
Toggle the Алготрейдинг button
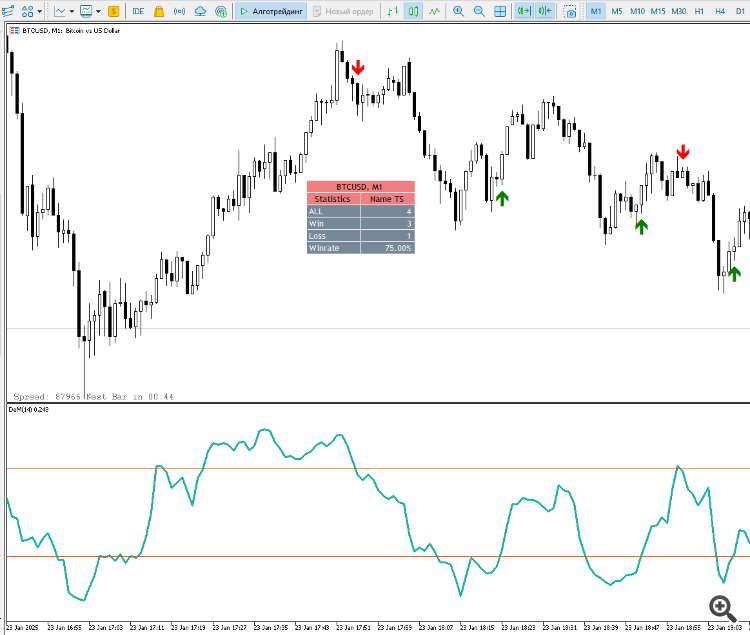[271, 11]
